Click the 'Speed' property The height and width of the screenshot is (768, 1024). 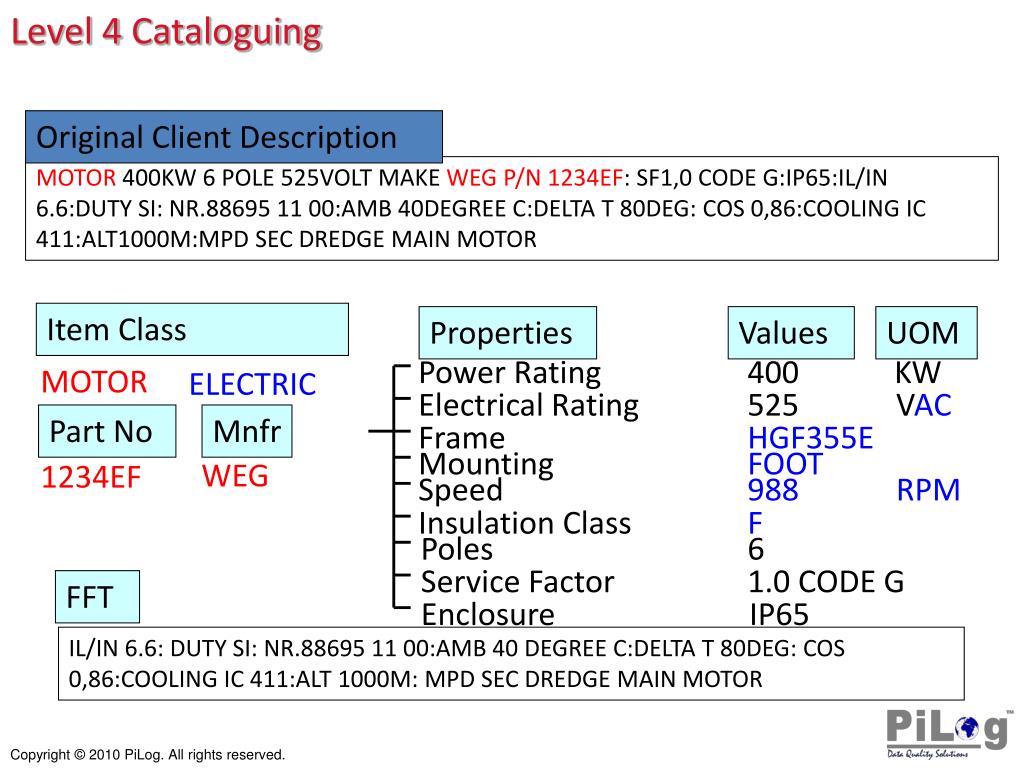(461, 490)
